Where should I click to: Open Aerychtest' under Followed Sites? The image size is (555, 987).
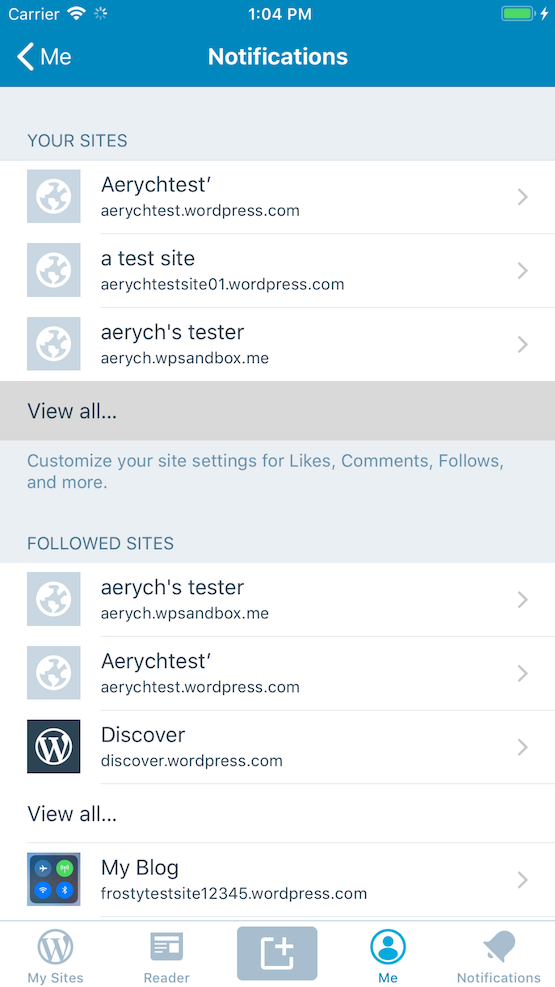click(x=278, y=674)
